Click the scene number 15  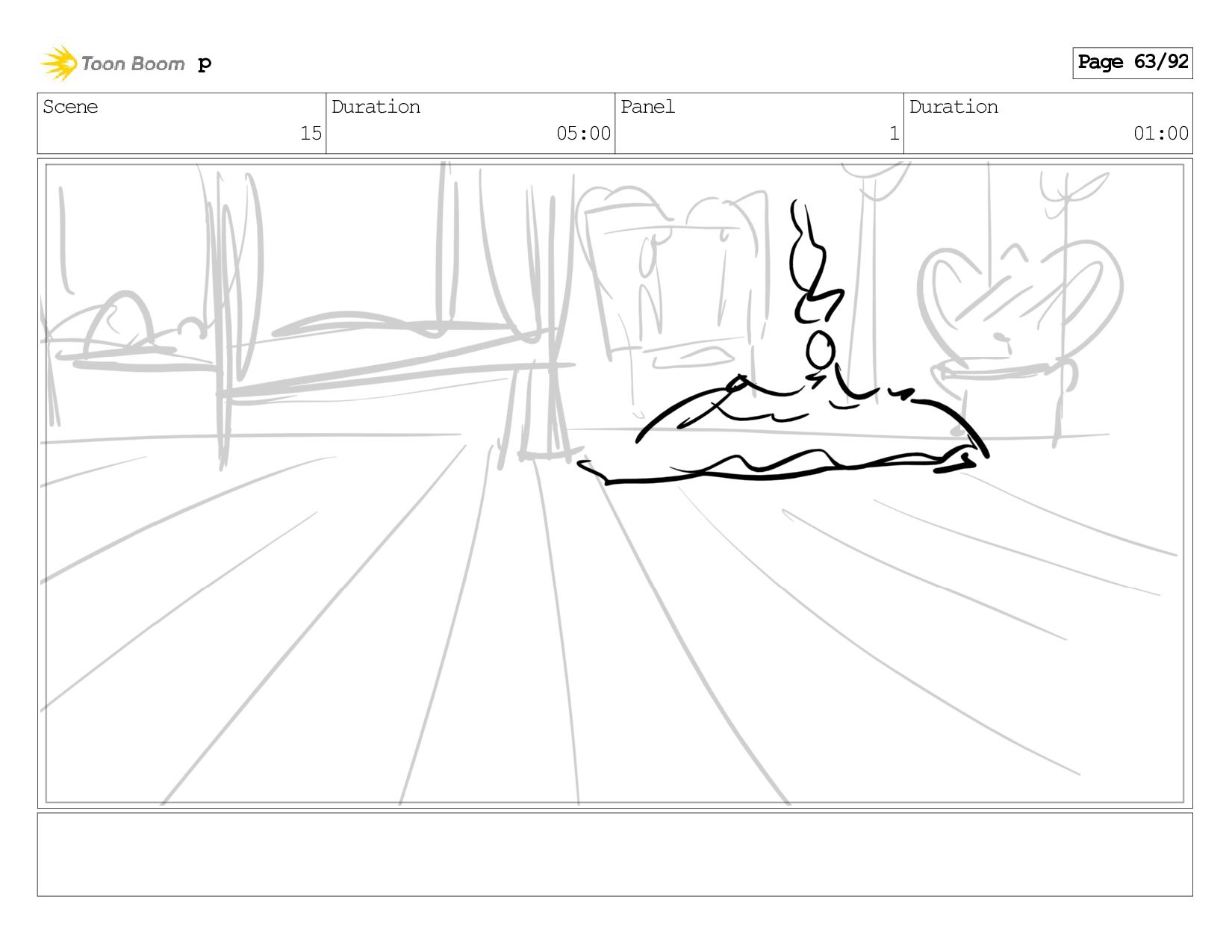[x=311, y=134]
